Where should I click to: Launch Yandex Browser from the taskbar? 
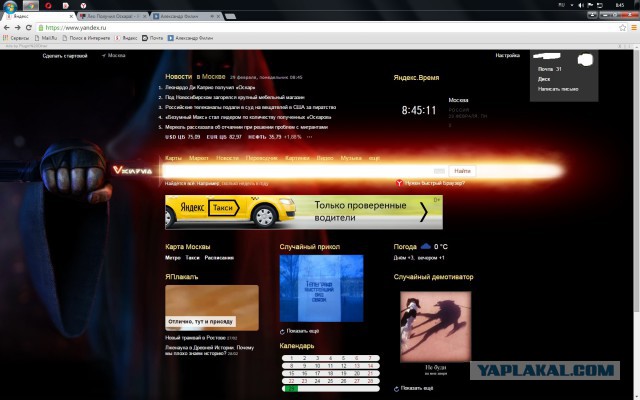click(83, 6)
